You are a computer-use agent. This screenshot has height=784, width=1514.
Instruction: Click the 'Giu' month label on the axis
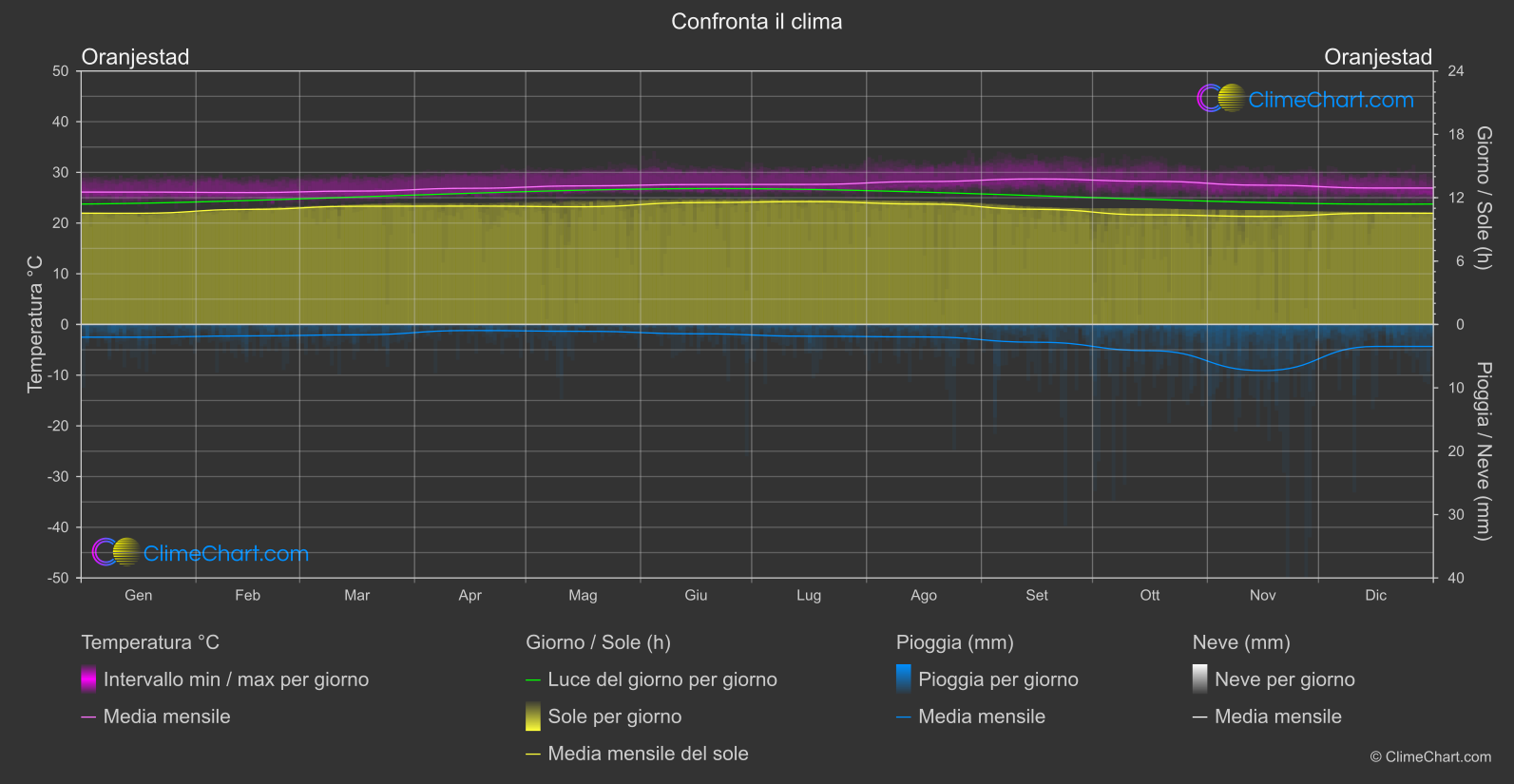(x=696, y=595)
